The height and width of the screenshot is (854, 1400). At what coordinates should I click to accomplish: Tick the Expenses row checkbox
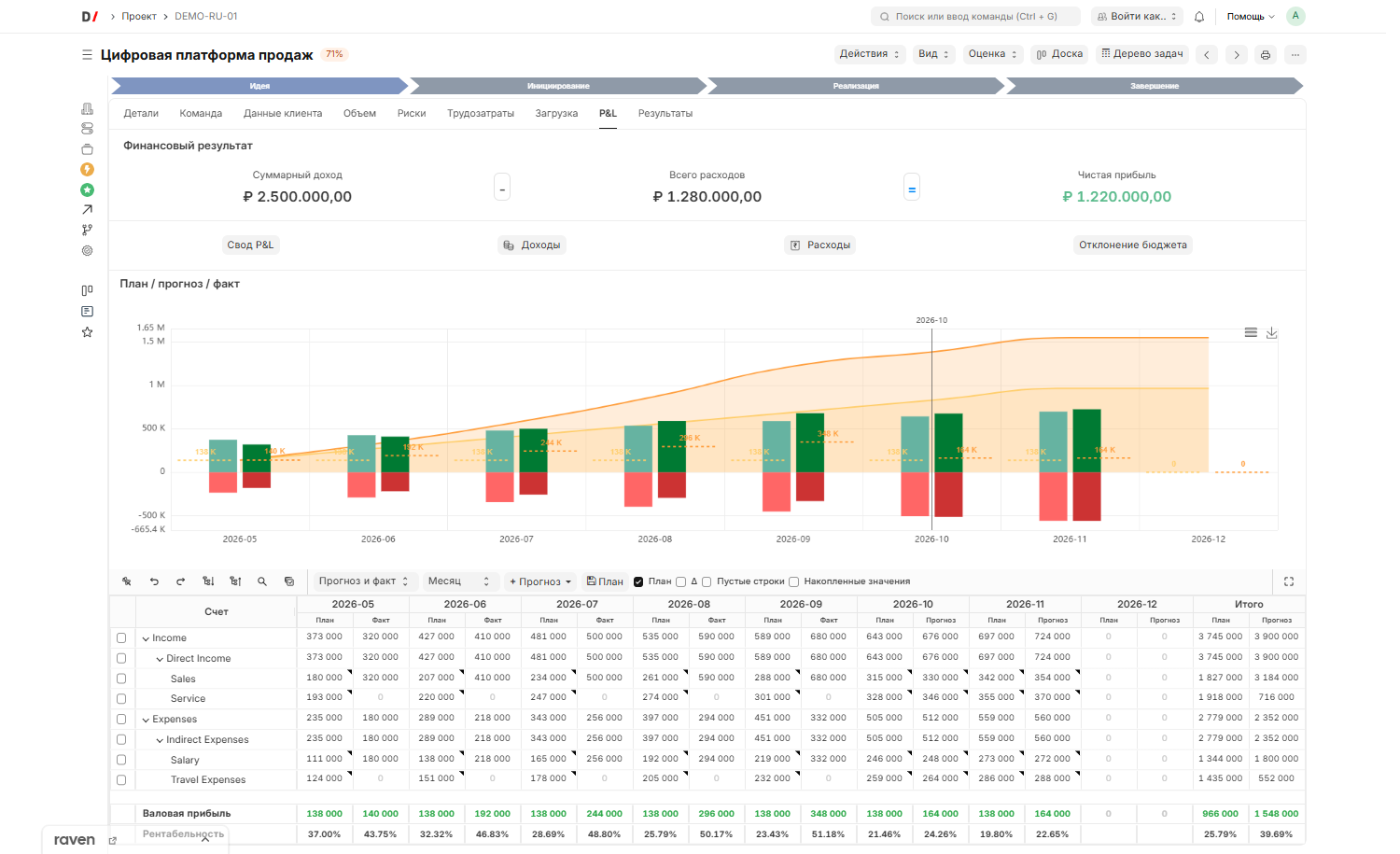[x=121, y=720]
